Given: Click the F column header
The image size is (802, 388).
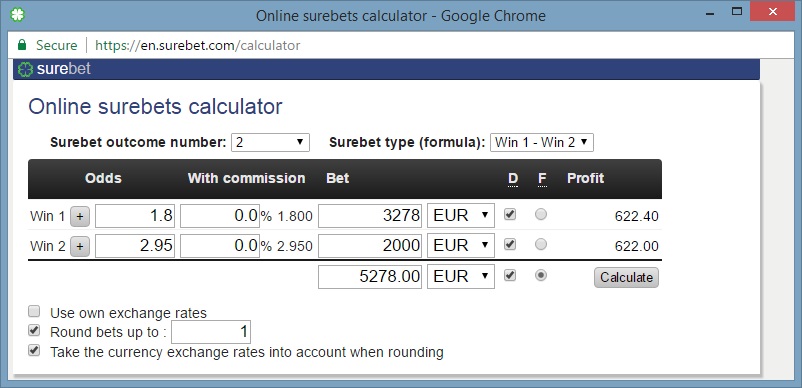Looking at the screenshot, I should [542, 178].
